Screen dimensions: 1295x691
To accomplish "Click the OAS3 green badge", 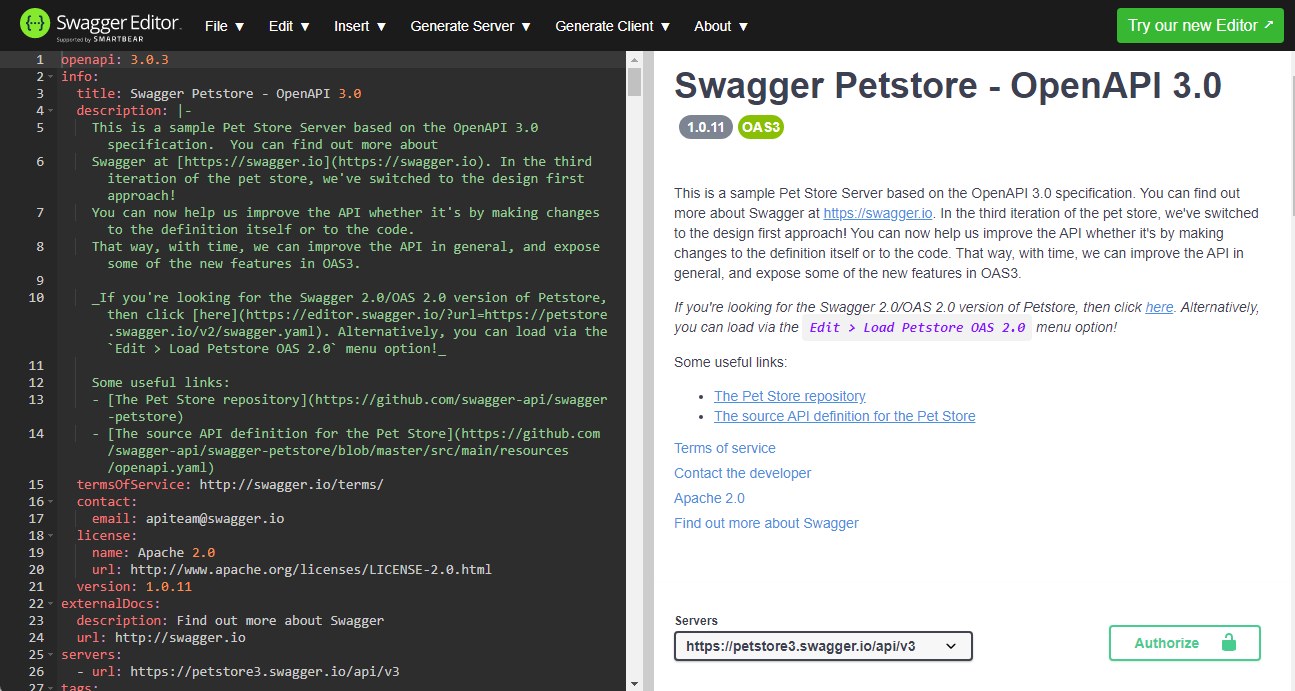I will tap(760, 128).
